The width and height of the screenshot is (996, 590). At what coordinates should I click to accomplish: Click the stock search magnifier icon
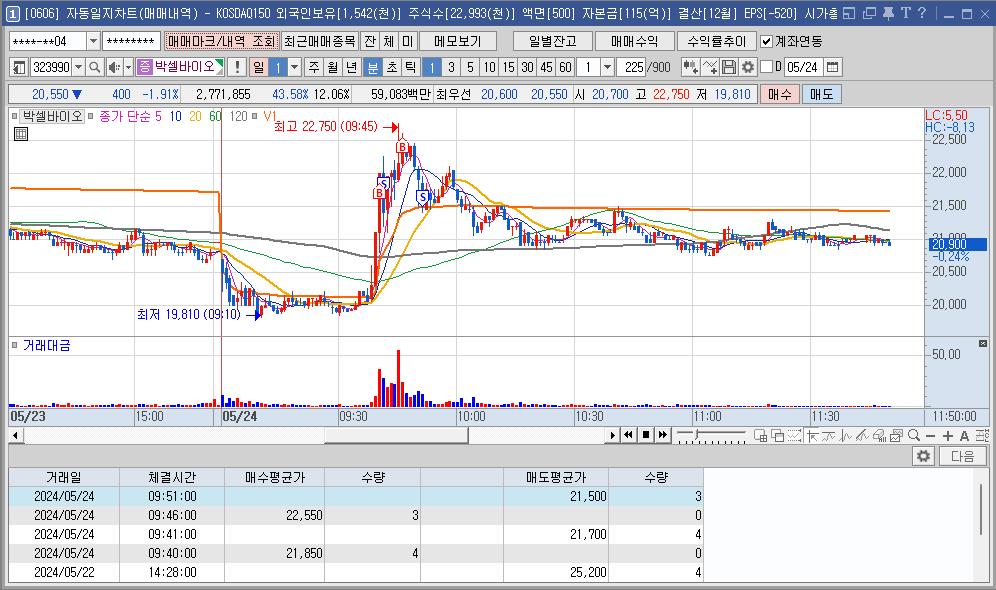[x=94, y=67]
